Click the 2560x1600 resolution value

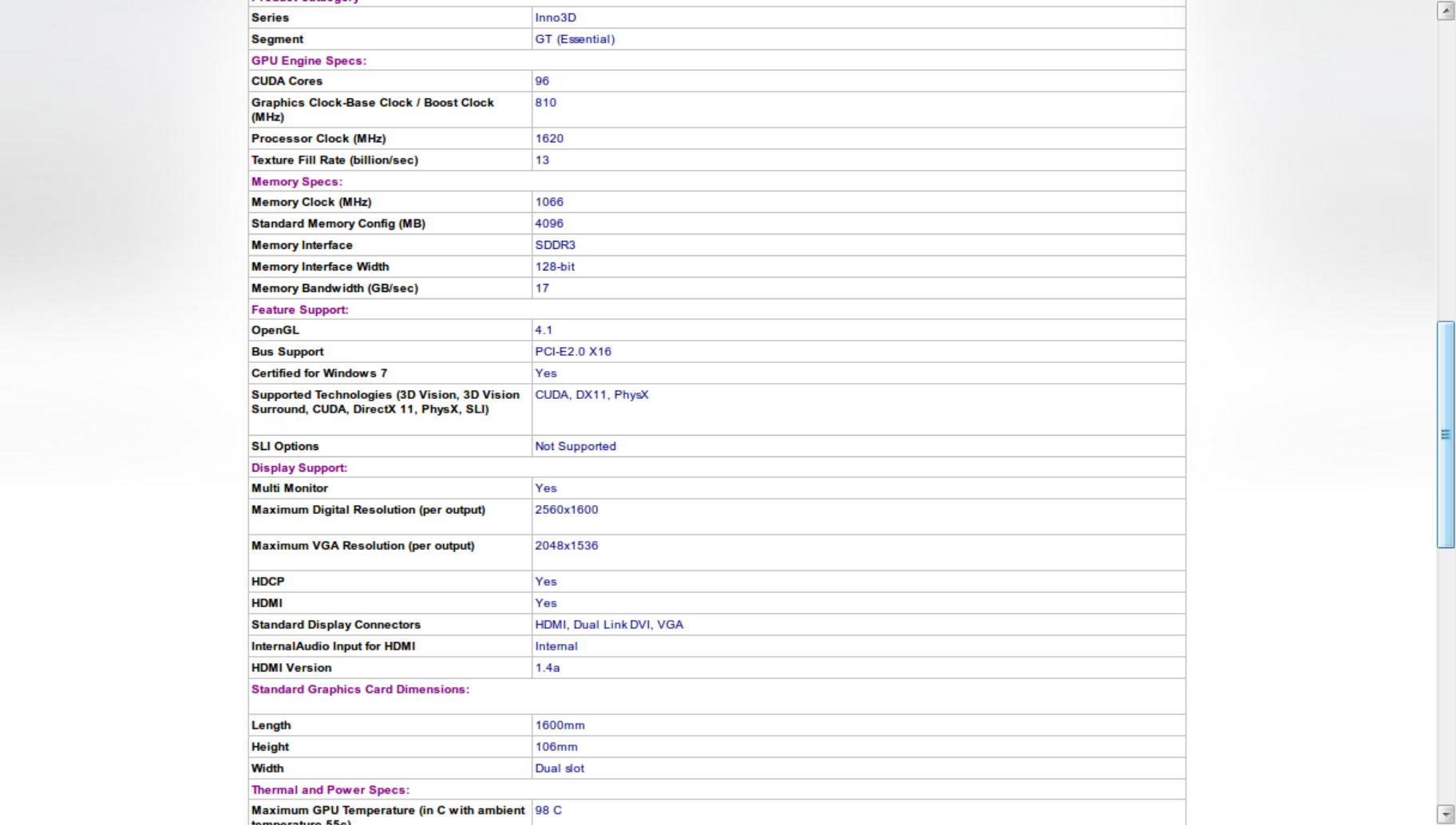pyautogui.click(x=566, y=510)
